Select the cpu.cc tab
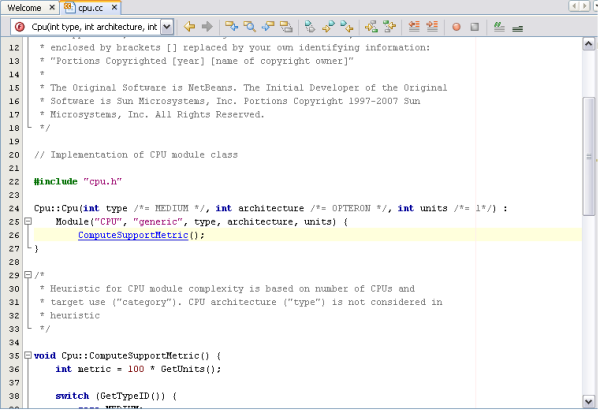600x413 pixels. [91, 8]
